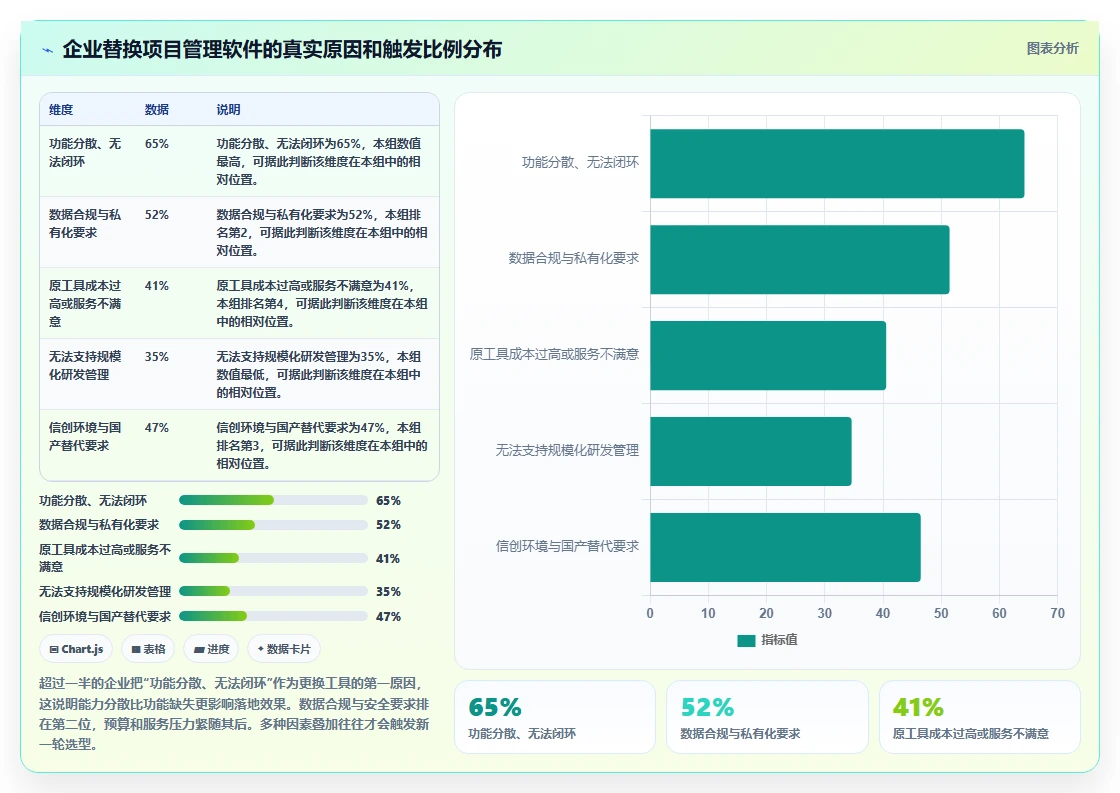
Task: Click the 41% value beside progress bar
Action: (388, 559)
